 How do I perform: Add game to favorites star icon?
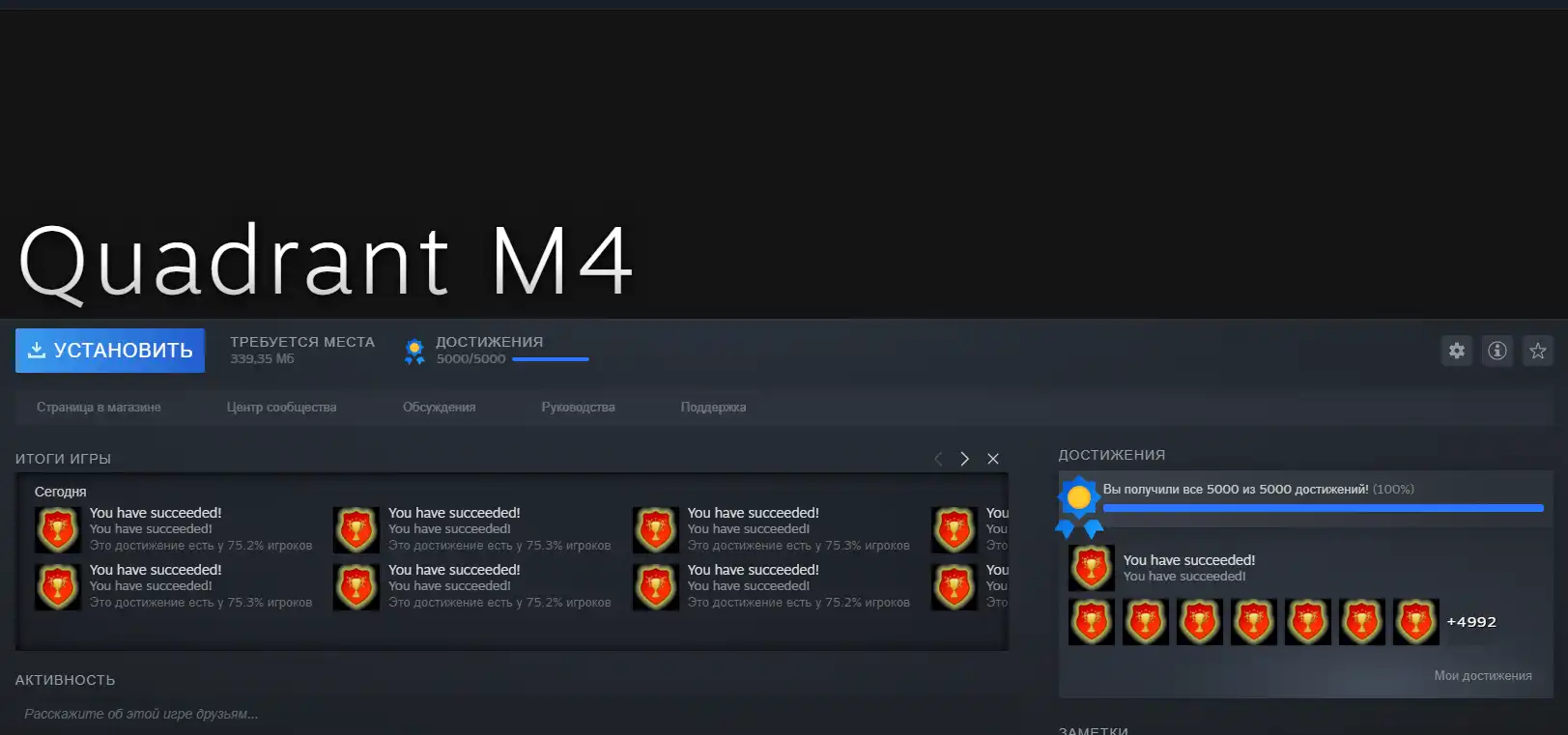pos(1538,351)
